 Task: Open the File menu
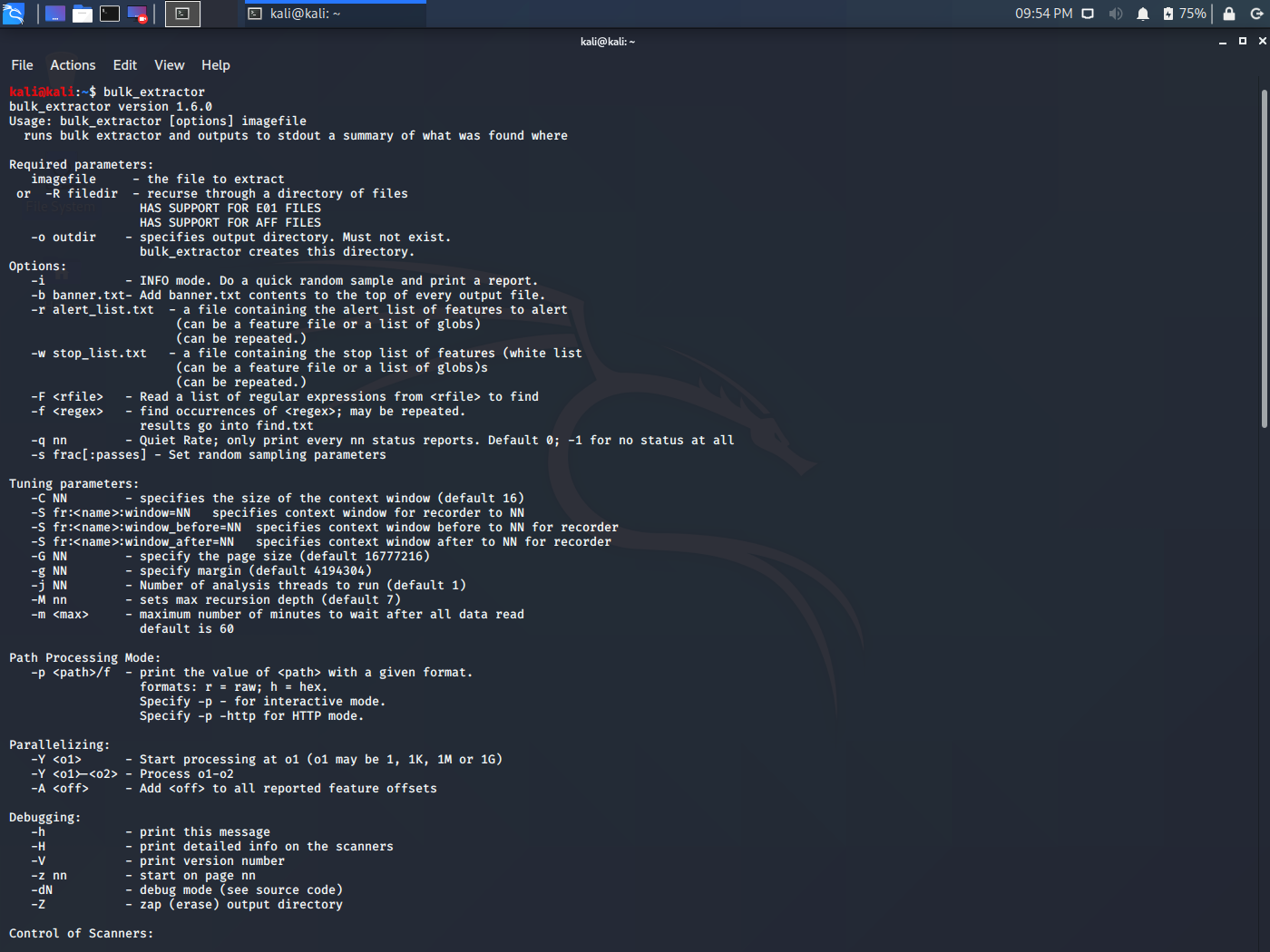click(x=22, y=65)
